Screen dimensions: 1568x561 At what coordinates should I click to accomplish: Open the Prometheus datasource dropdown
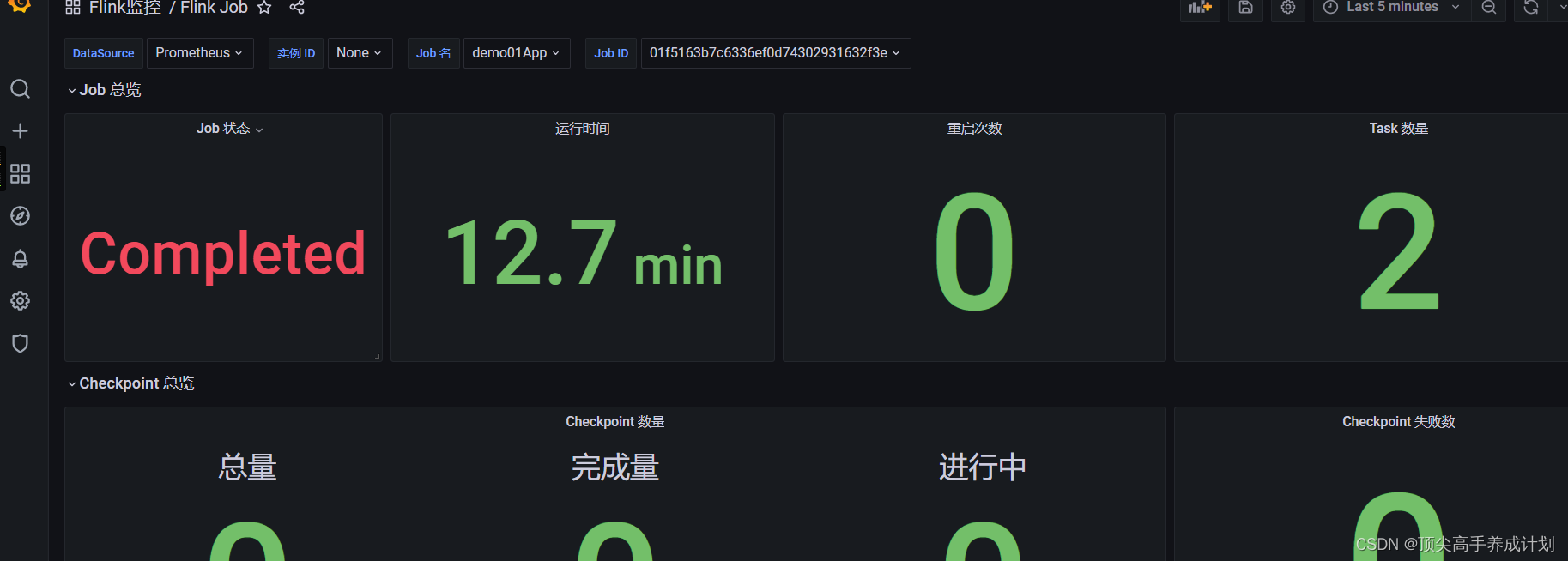200,53
